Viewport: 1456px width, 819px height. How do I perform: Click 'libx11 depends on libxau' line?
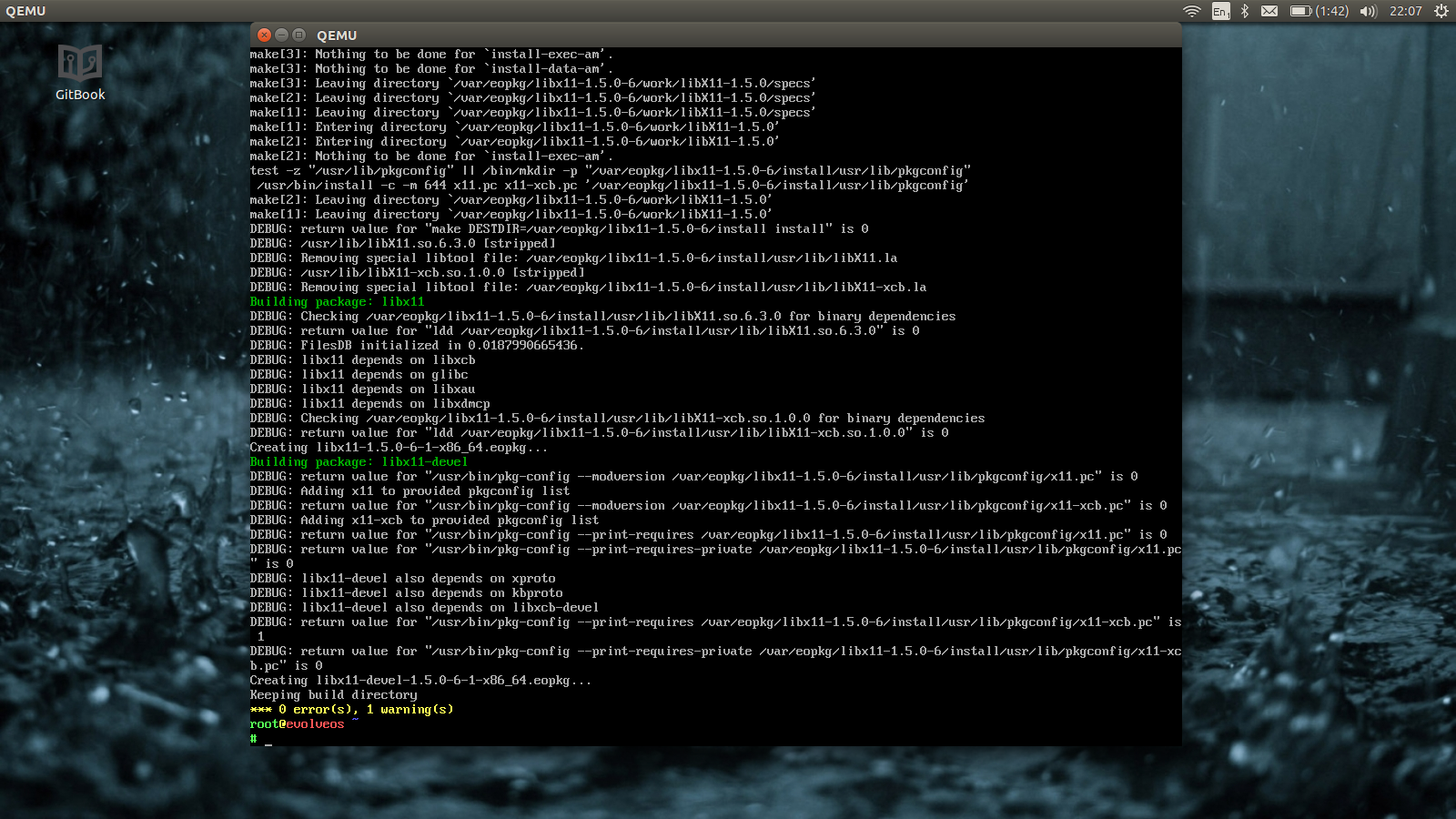coord(363,389)
